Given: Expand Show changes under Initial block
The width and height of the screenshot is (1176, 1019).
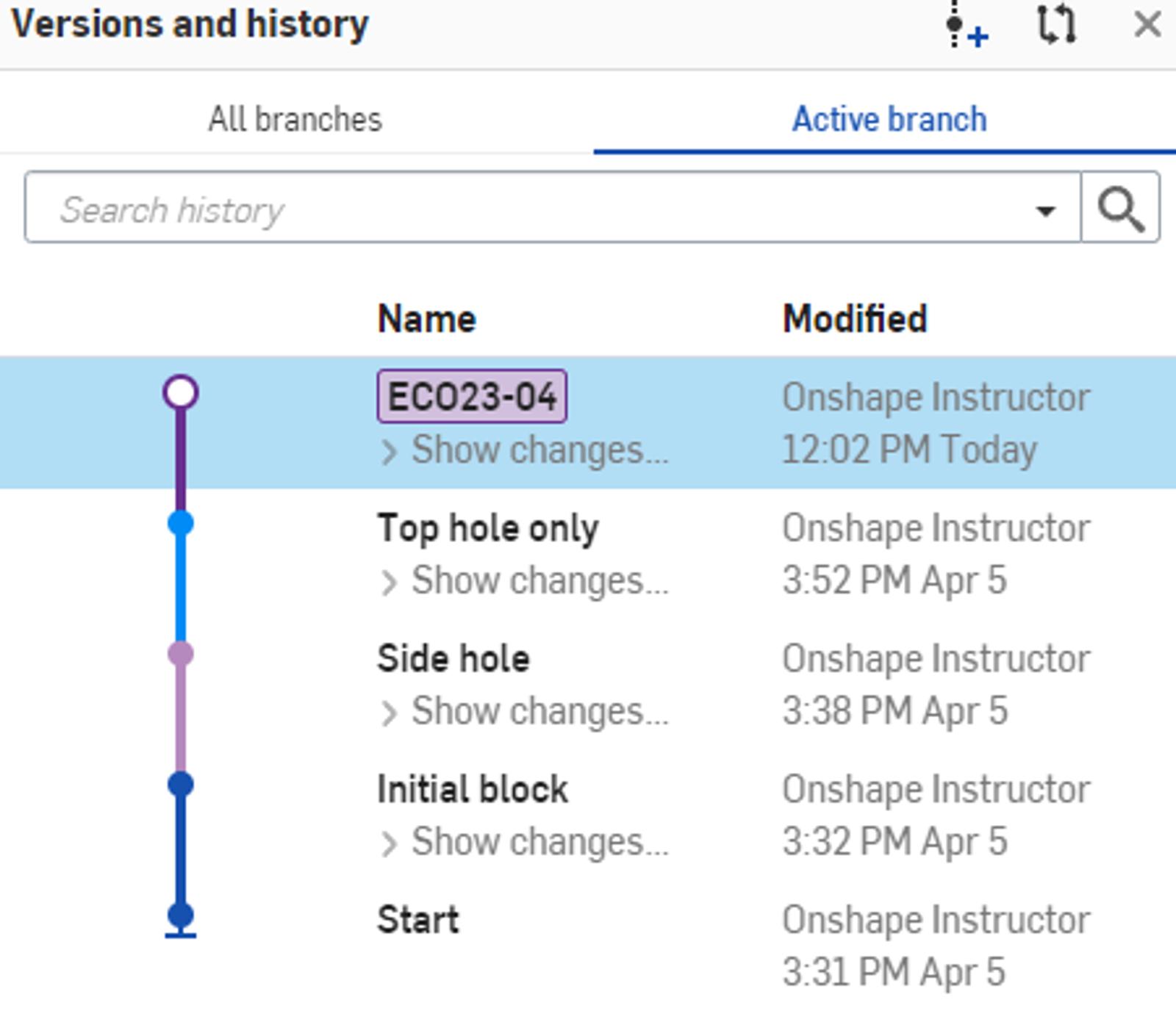Looking at the screenshot, I should (526, 842).
